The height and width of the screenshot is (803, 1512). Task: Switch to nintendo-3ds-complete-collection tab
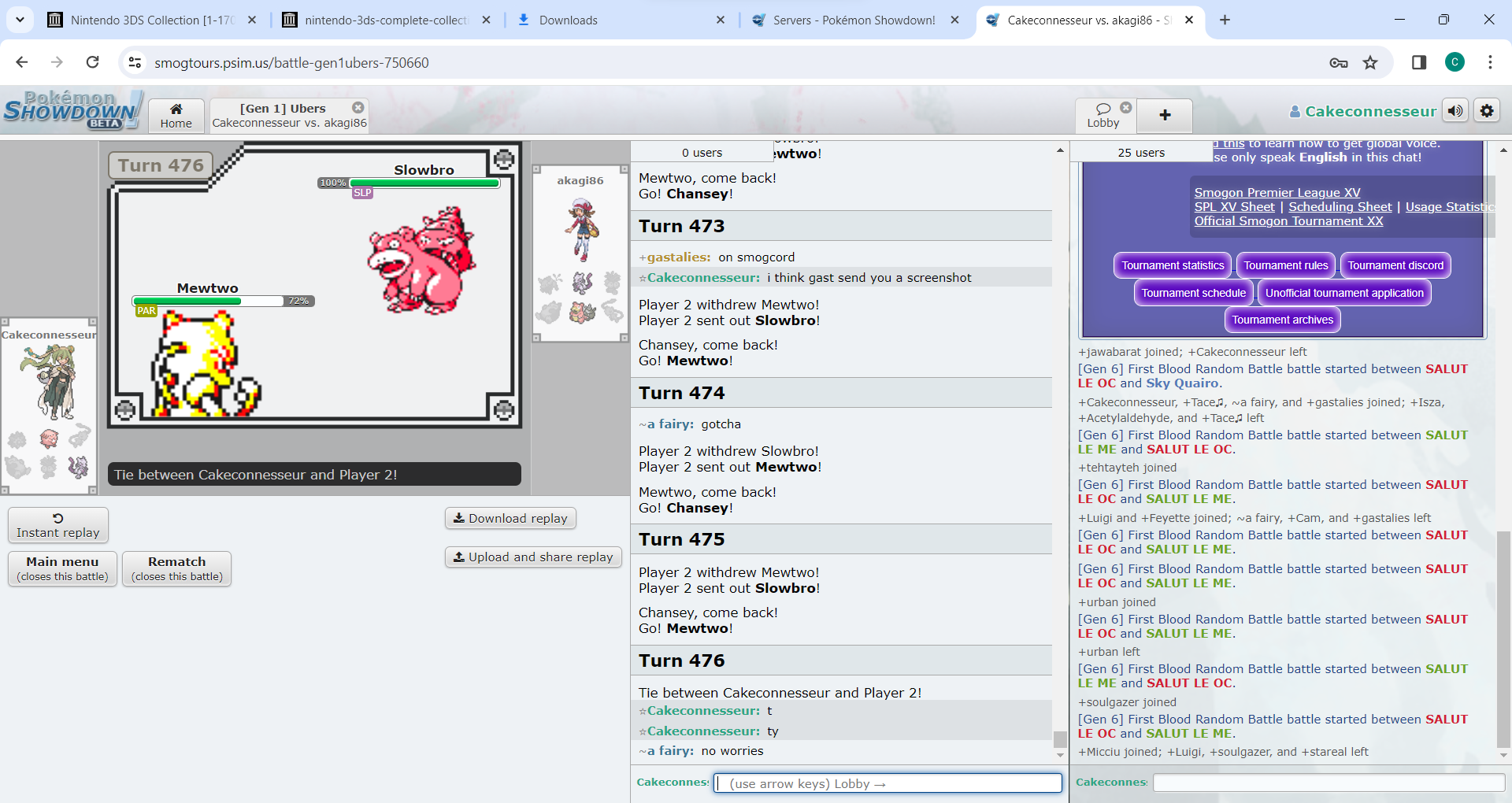pyautogui.click(x=387, y=20)
